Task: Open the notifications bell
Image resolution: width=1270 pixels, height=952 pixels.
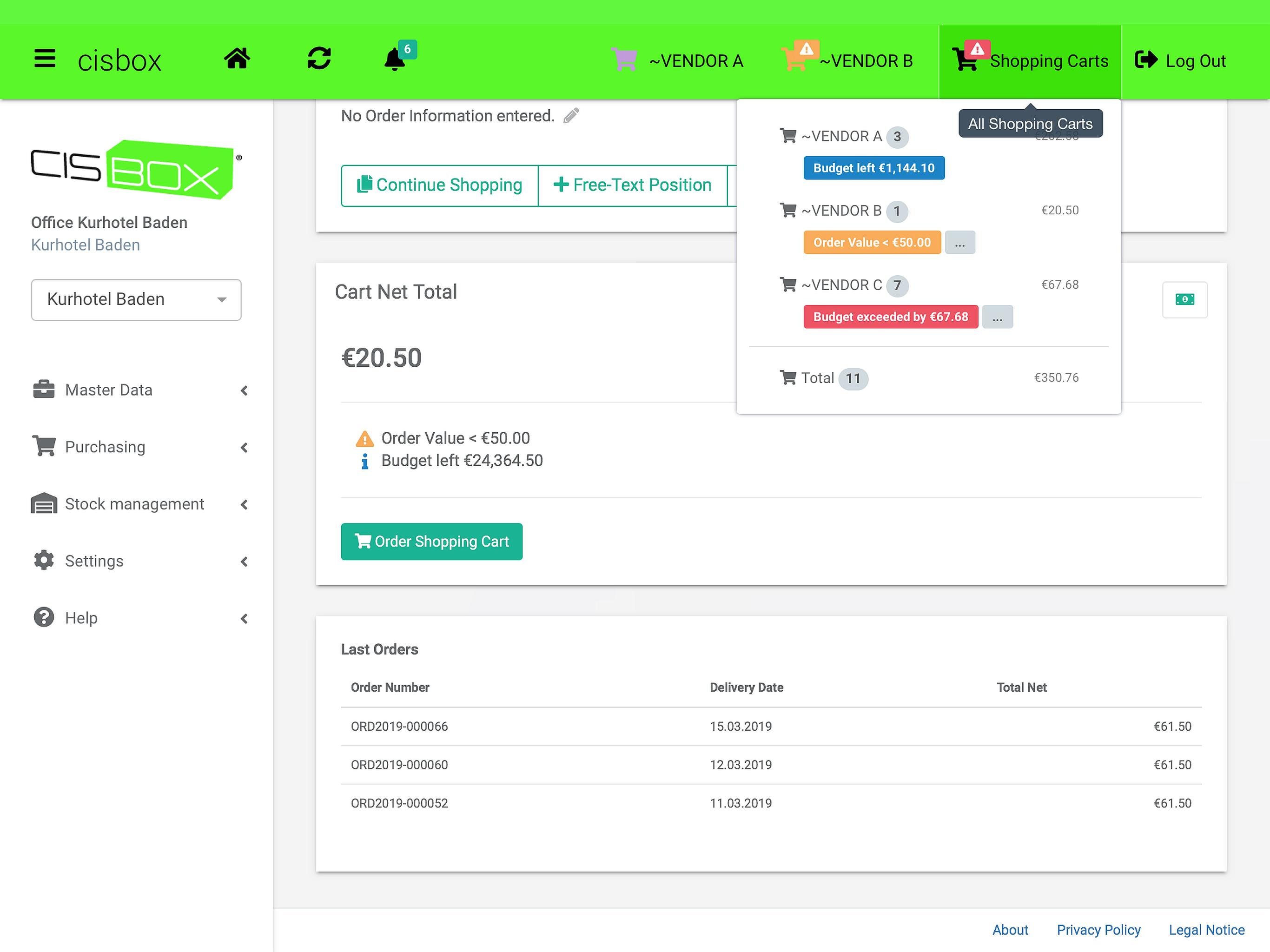Action: pyautogui.click(x=395, y=59)
